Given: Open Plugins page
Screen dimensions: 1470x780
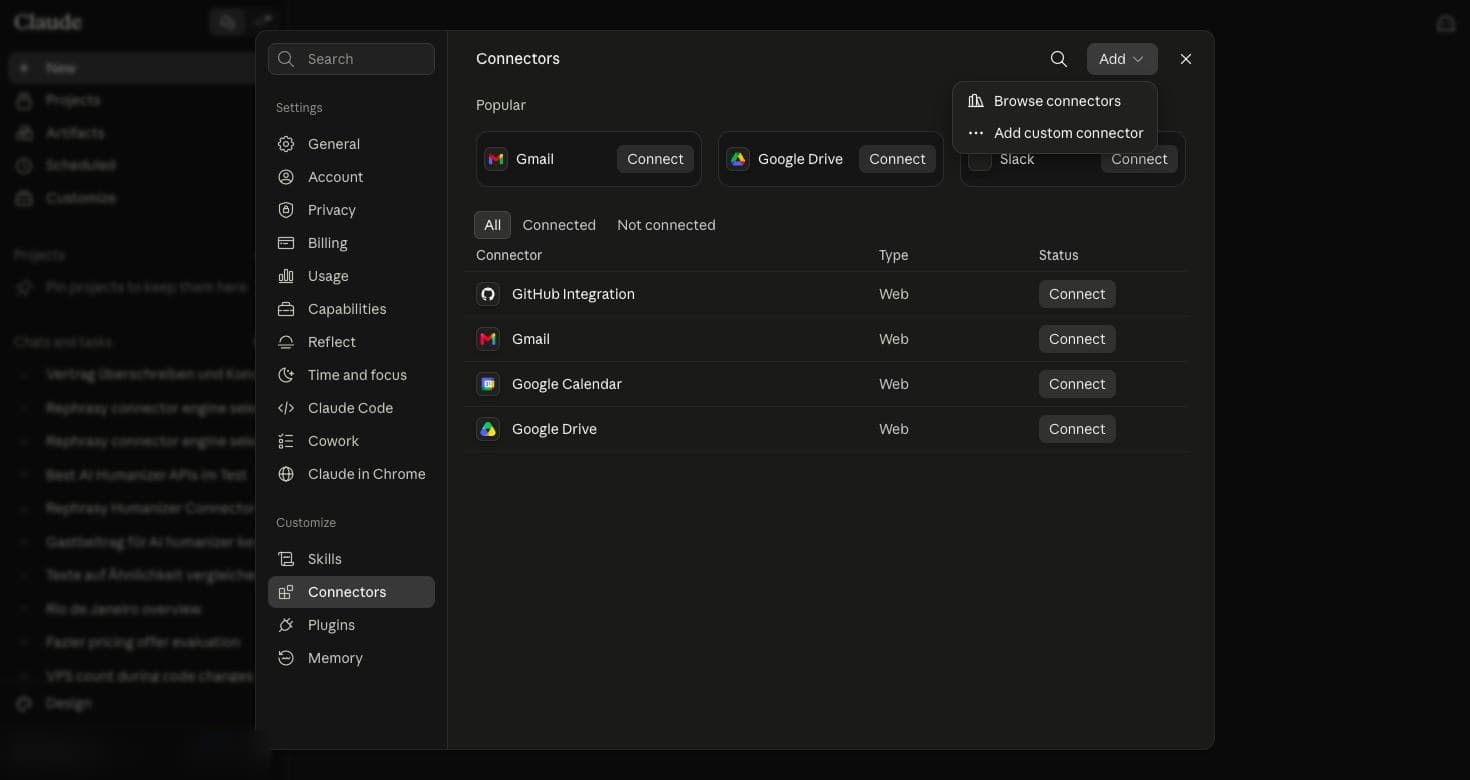Looking at the screenshot, I should point(351,625).
